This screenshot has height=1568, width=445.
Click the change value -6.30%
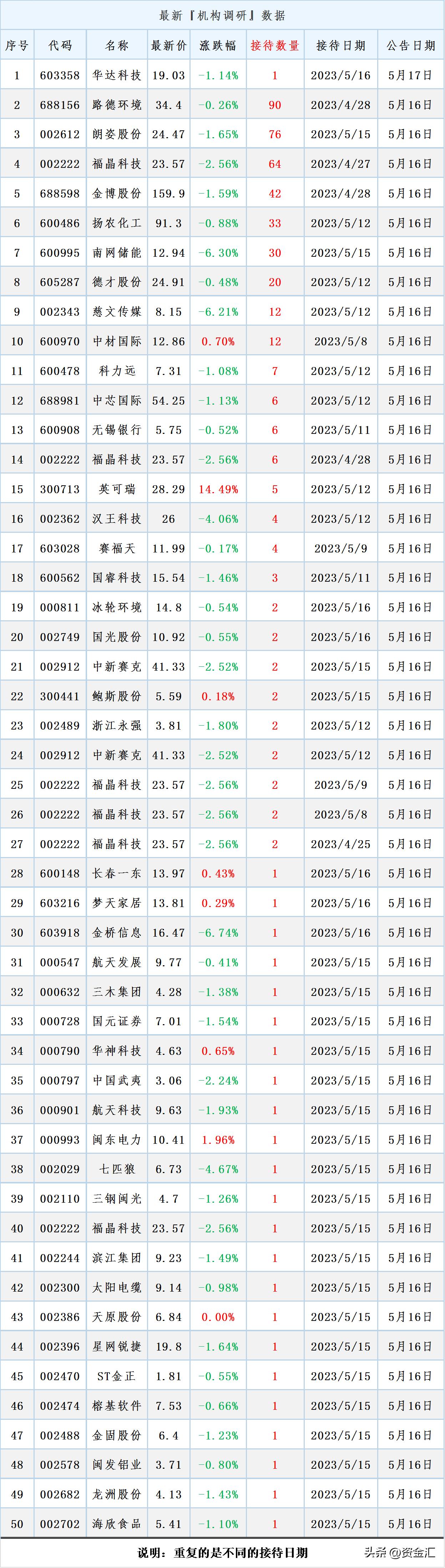tap(218, 252)
